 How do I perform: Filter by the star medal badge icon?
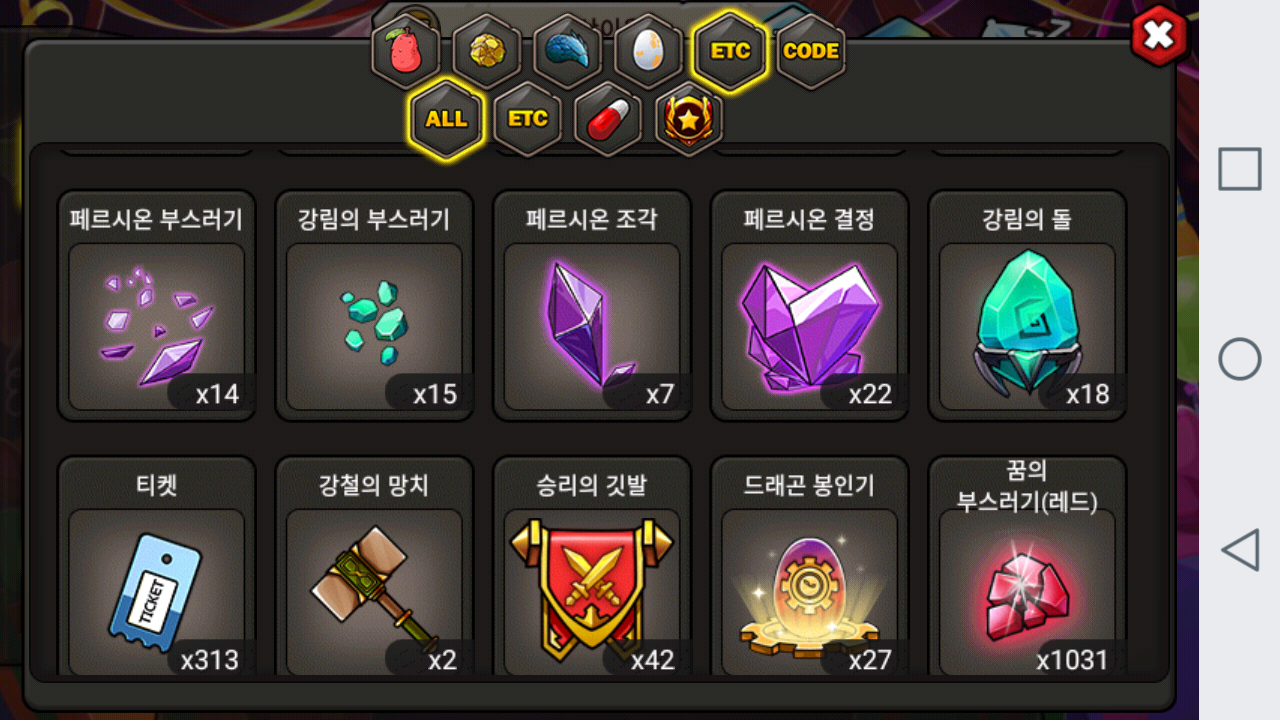point(689,119)
